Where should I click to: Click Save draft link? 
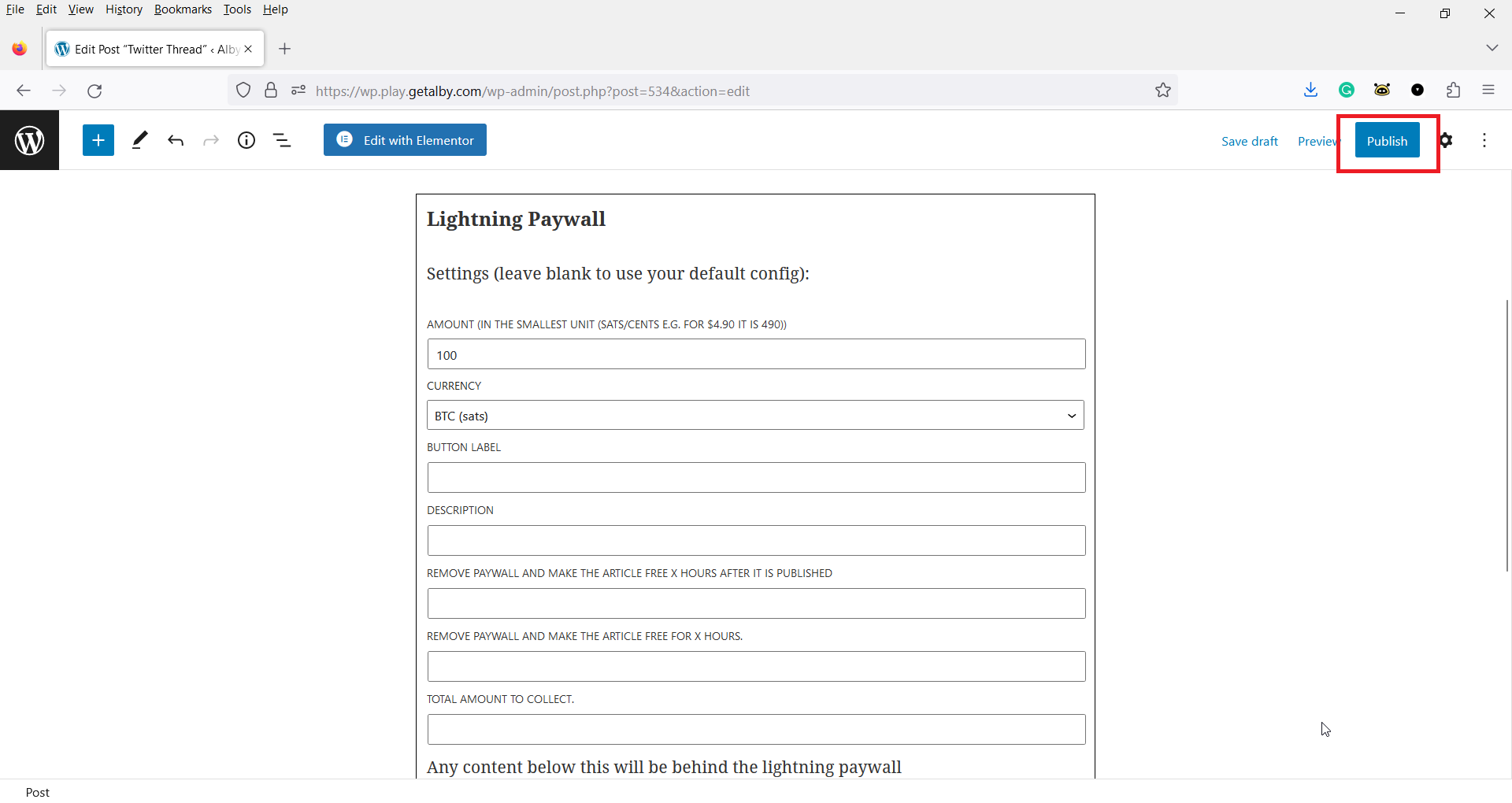[x=1249, y=141]
